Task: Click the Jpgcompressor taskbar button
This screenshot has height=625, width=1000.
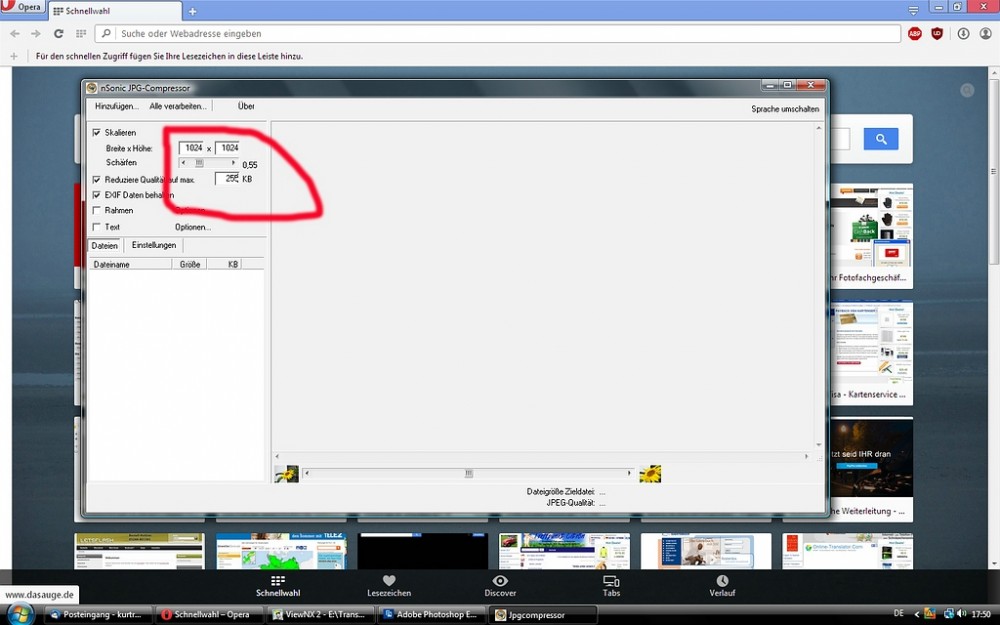Action: (543, 615)
